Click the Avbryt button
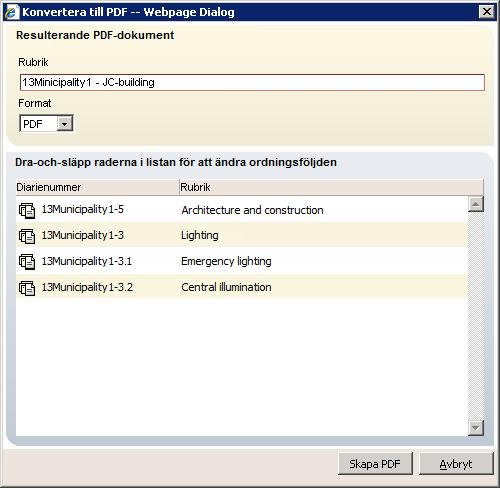The image size is (500, 488). click(x=456, y=464)
